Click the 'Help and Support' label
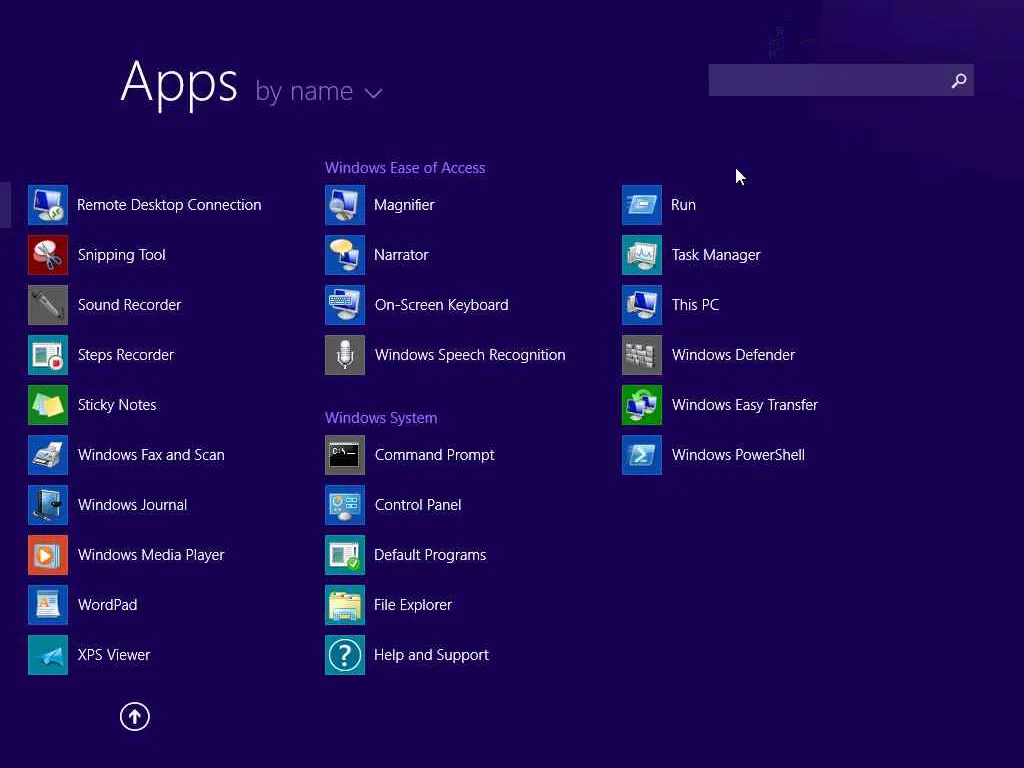The height and width of the screenshot is (768, 1024). 431,655
